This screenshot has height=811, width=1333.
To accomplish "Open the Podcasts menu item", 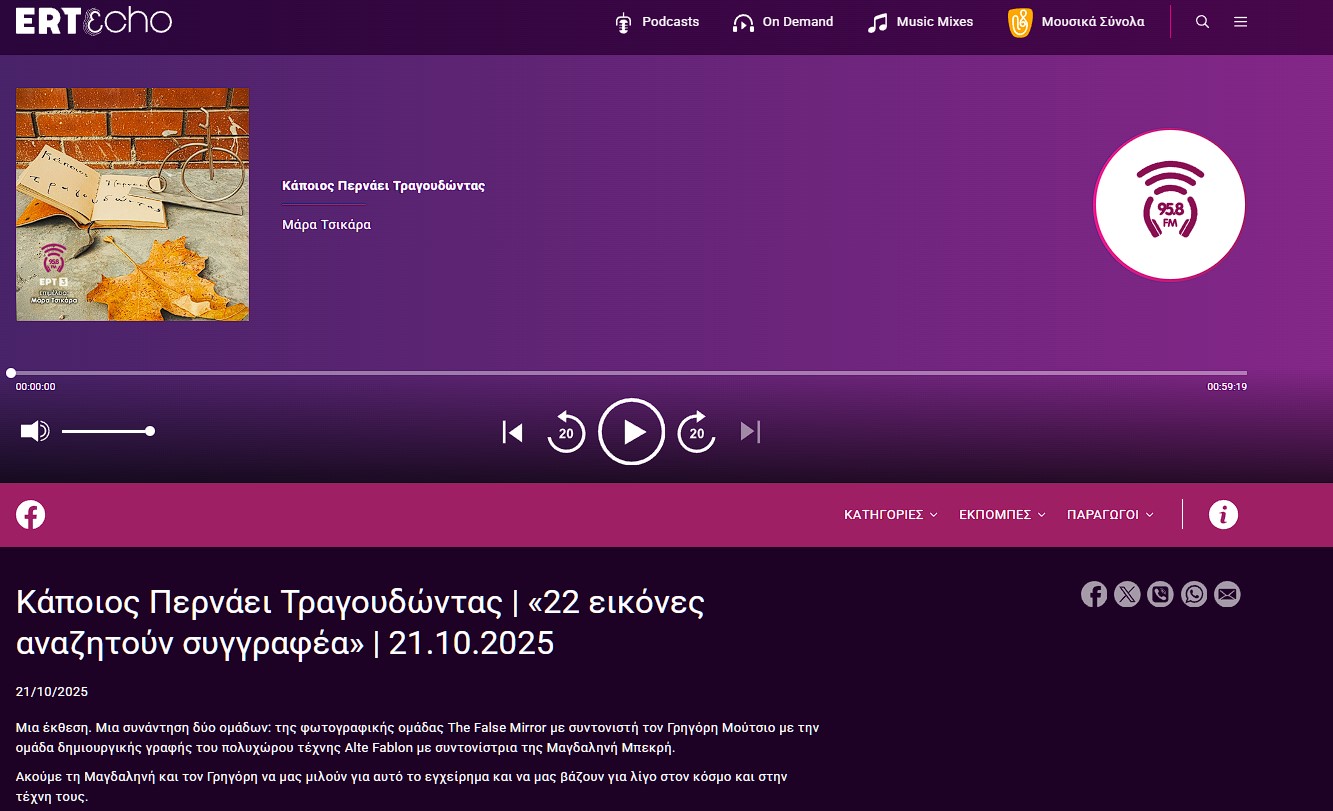I will coord(657,22).
